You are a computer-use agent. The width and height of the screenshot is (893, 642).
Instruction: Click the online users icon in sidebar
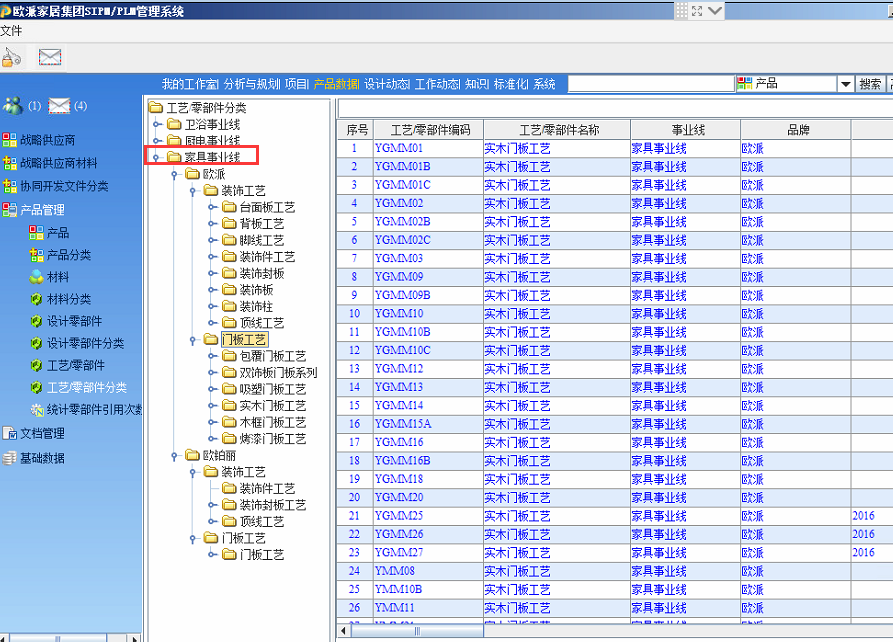point(13,106)
